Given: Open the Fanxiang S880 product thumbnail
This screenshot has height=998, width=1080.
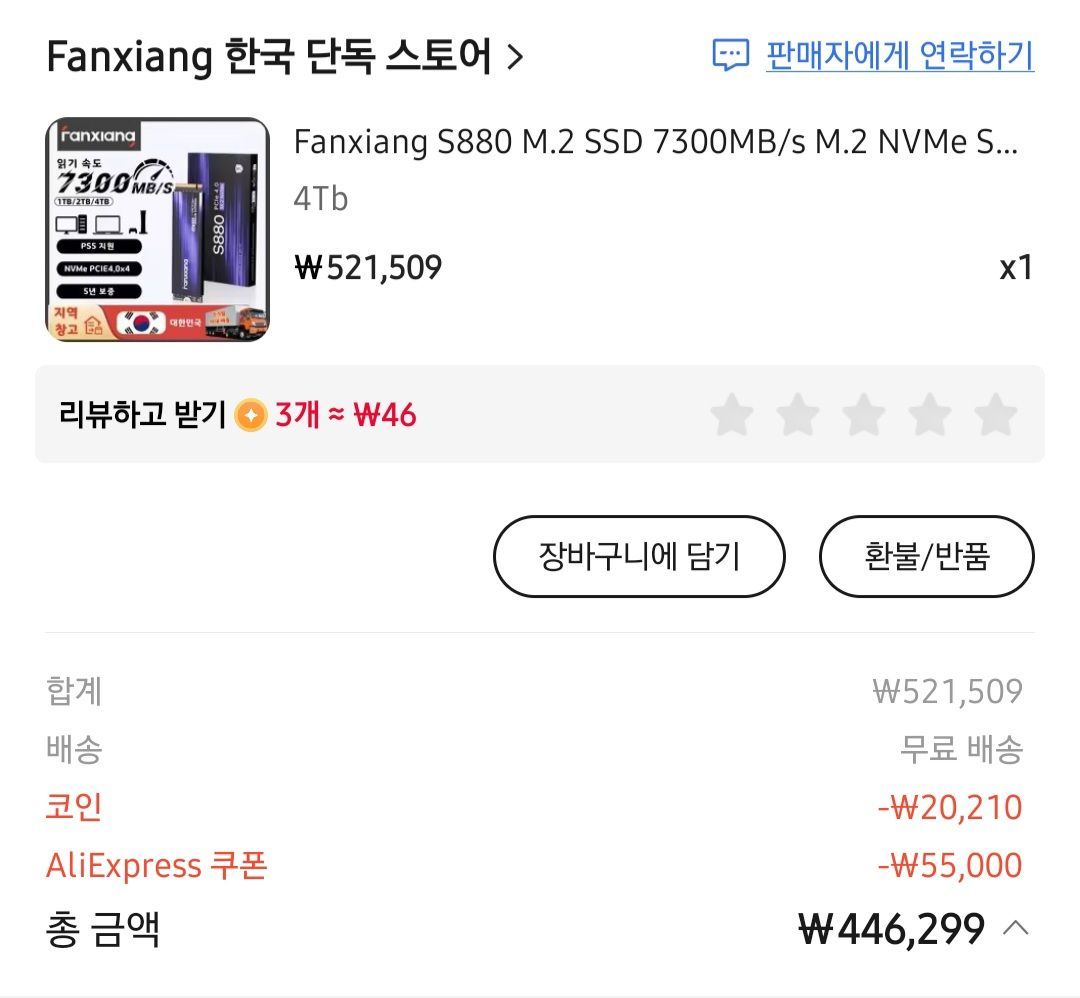Looking at the screenshot, I should [x=158, y=230].
